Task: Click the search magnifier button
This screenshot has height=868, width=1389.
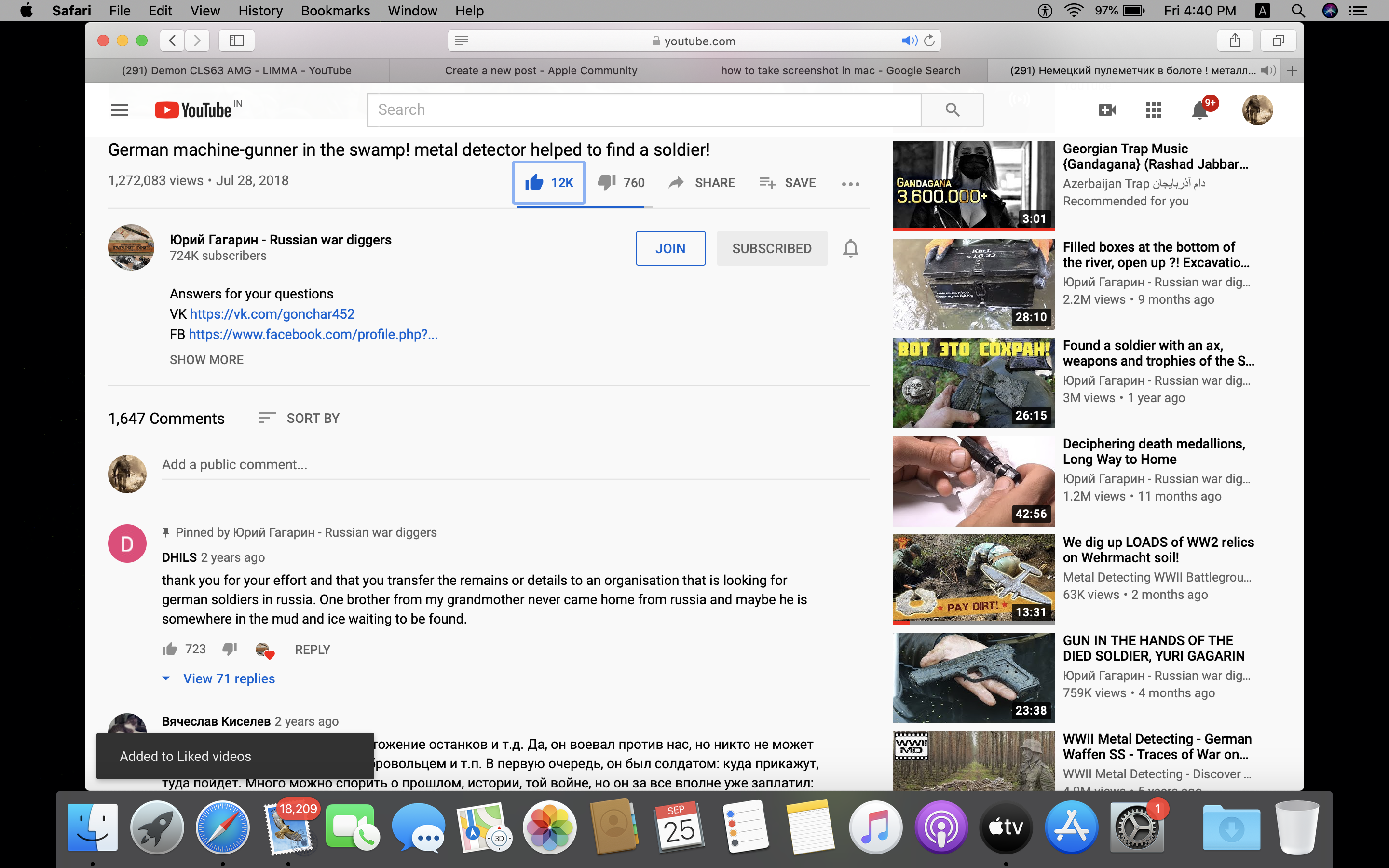Action: point(952,109)
